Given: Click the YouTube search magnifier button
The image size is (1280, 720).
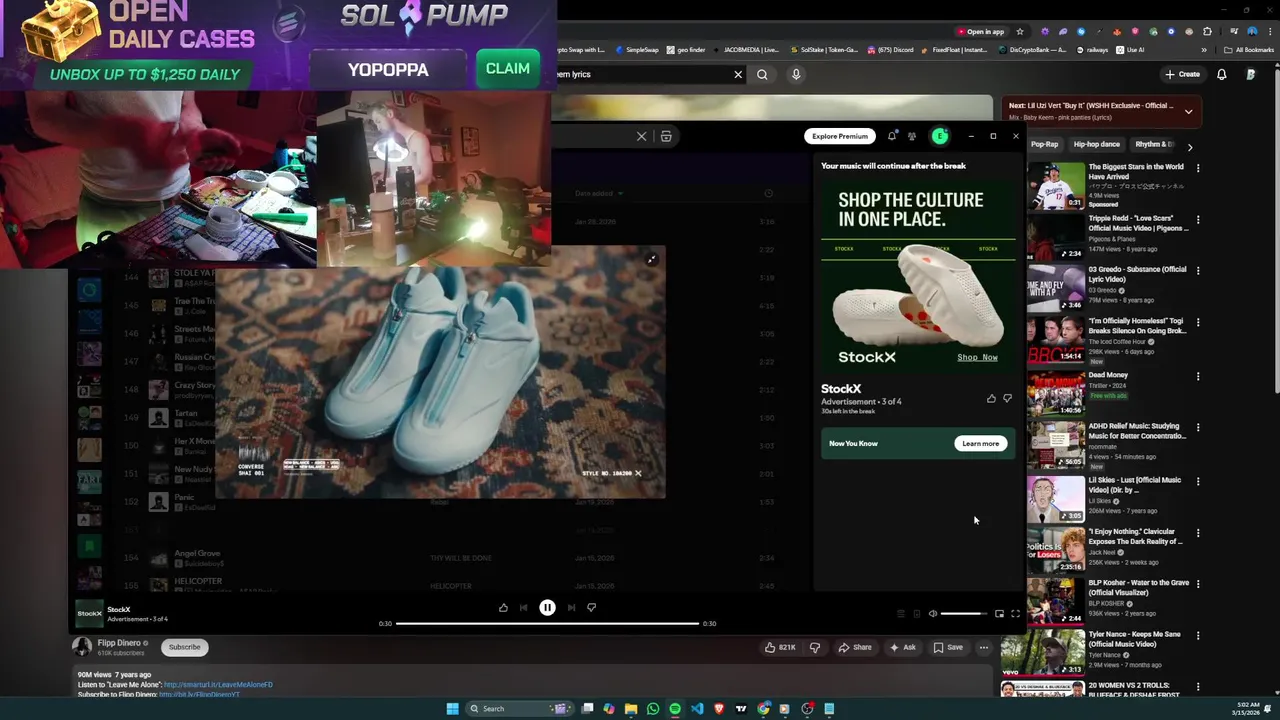Looking at the screenshot, I should point(762,74).
